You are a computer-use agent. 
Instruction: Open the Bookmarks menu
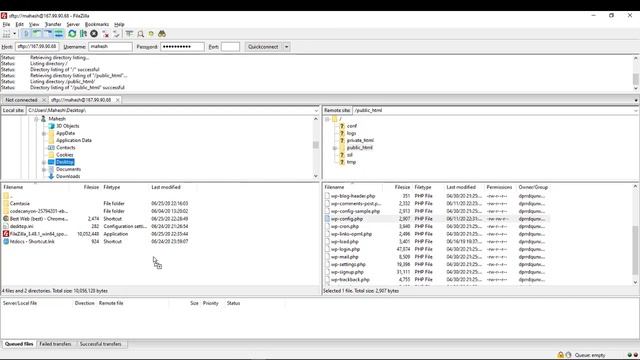point(97,24)
